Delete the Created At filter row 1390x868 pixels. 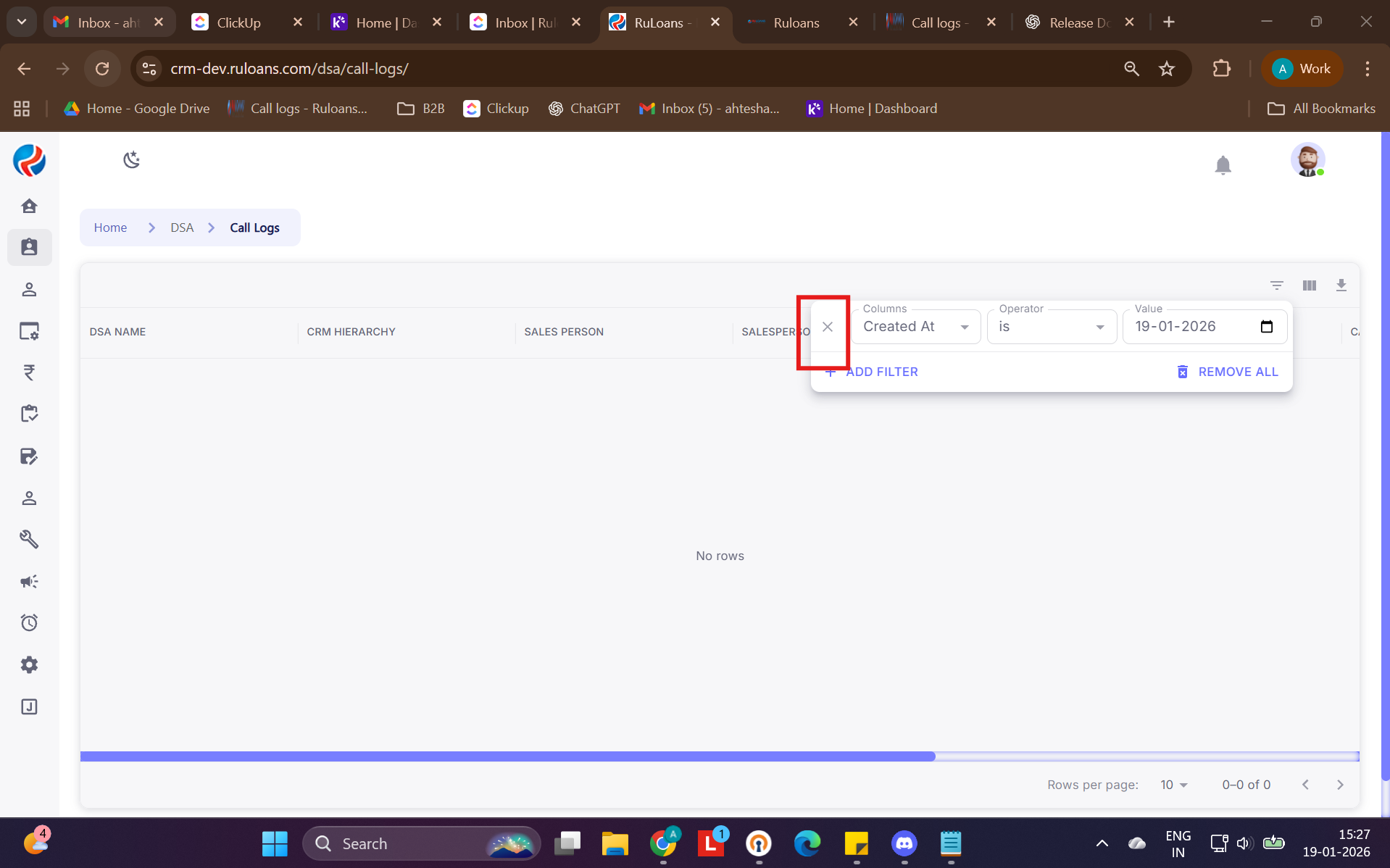(x=827, y=327)
